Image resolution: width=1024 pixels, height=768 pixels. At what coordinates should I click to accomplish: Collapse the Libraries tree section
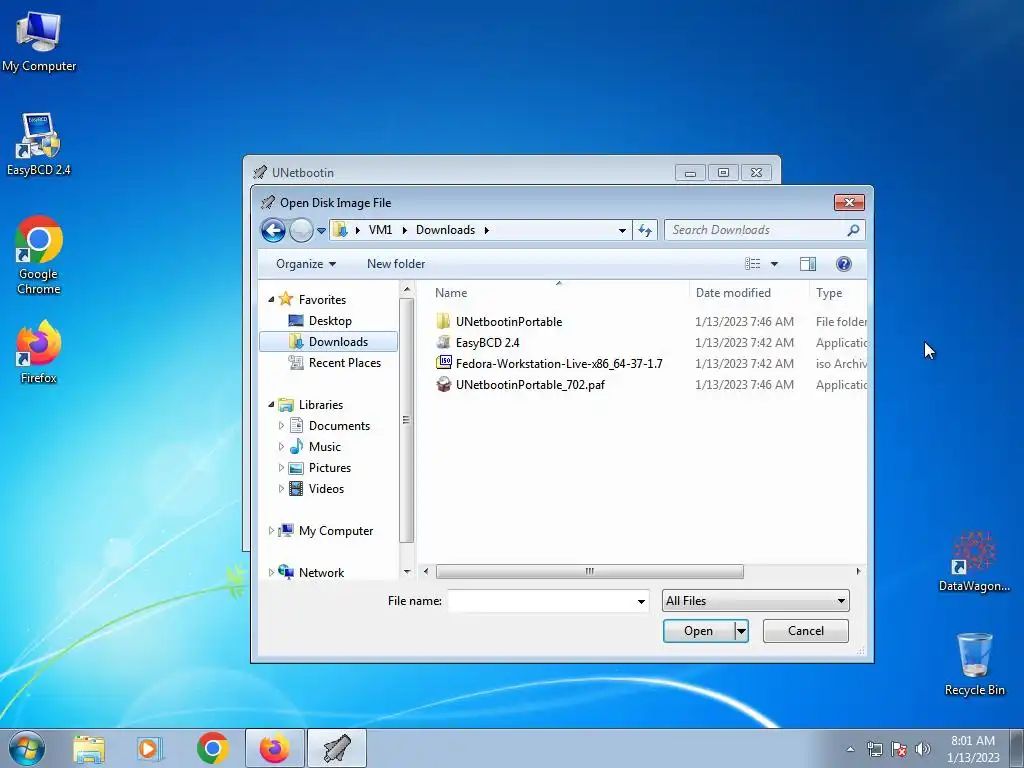pos(271,405)
